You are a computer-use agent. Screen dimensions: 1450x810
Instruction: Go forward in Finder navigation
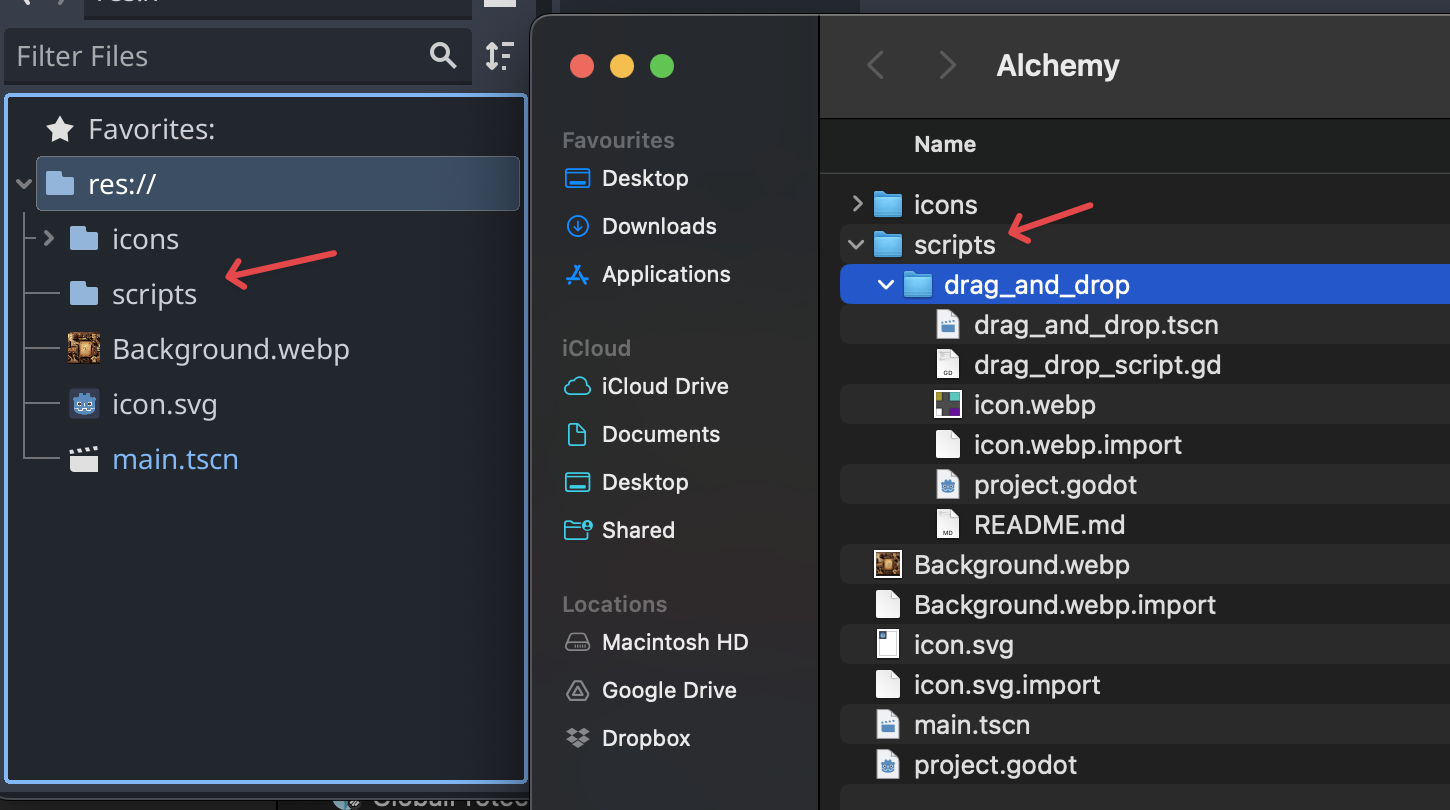pos(947,66)
